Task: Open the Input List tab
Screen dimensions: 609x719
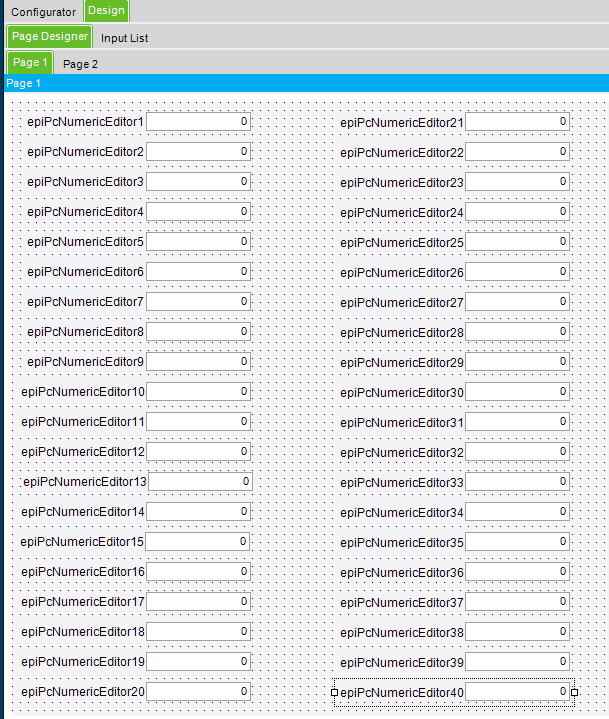Action: 124,38
